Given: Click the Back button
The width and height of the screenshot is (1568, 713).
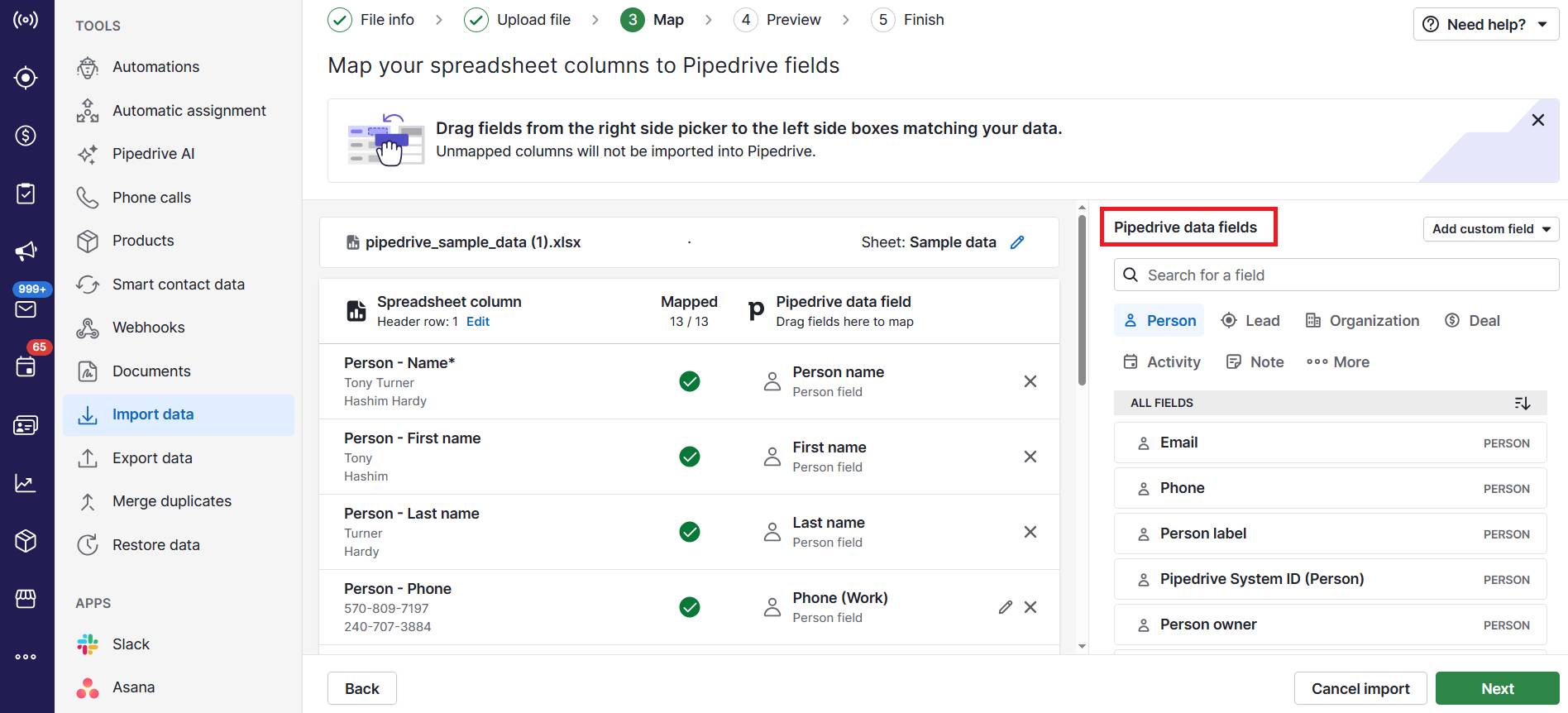Looking at the screenshot, I should pyautogui.click(x=362, y=688).
